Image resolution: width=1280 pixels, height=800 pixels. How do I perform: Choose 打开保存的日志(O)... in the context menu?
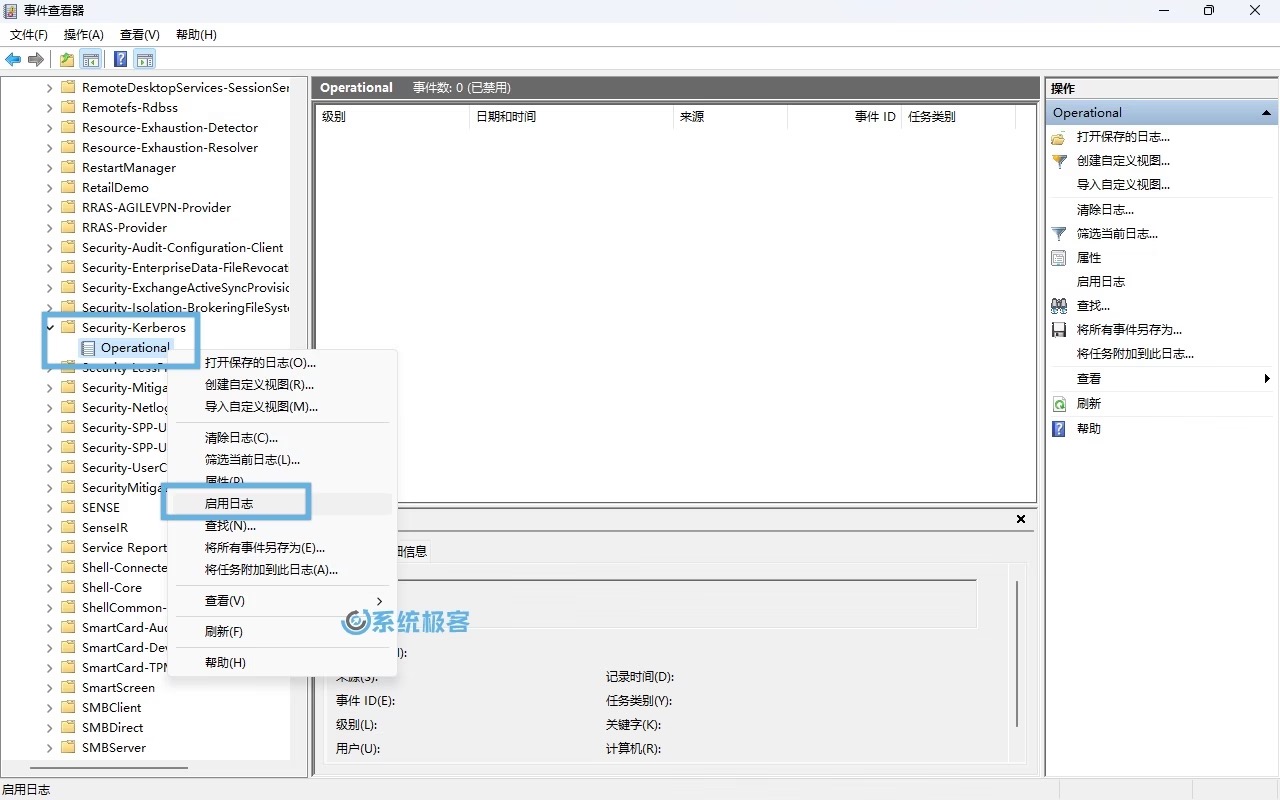(280, 363)
